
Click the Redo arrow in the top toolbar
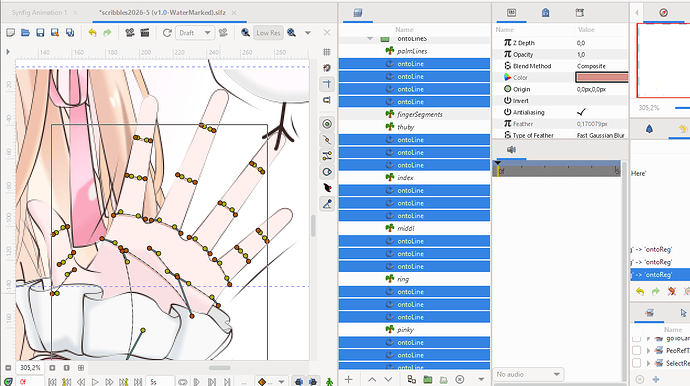(107, 33)
